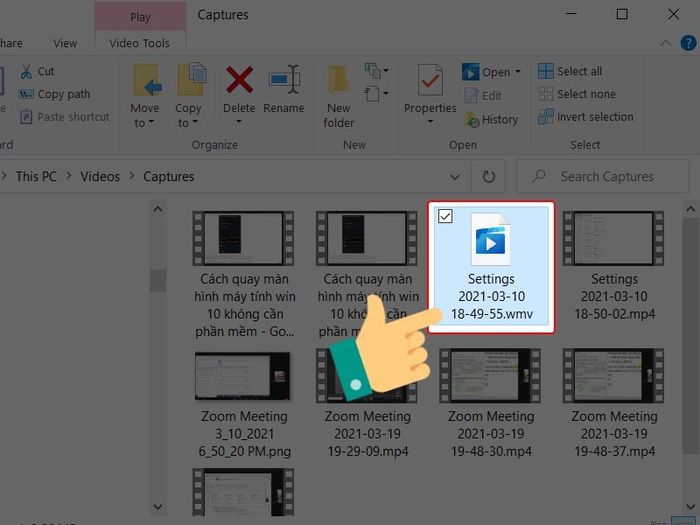
Task: Click the navigation pane scroll up arrow
Action: click(158, 209)
